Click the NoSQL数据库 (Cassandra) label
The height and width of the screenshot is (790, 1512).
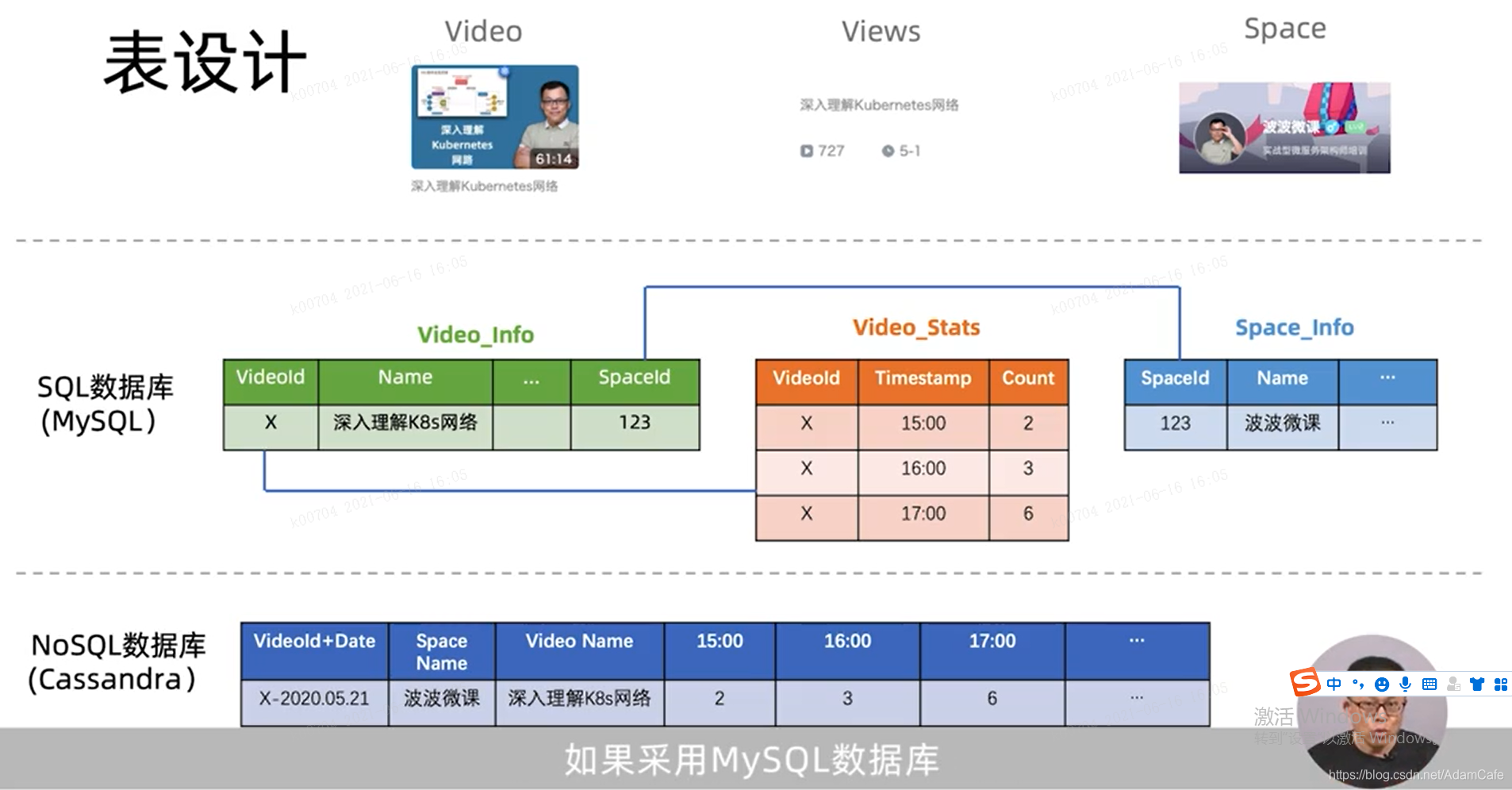click(116, 662)
